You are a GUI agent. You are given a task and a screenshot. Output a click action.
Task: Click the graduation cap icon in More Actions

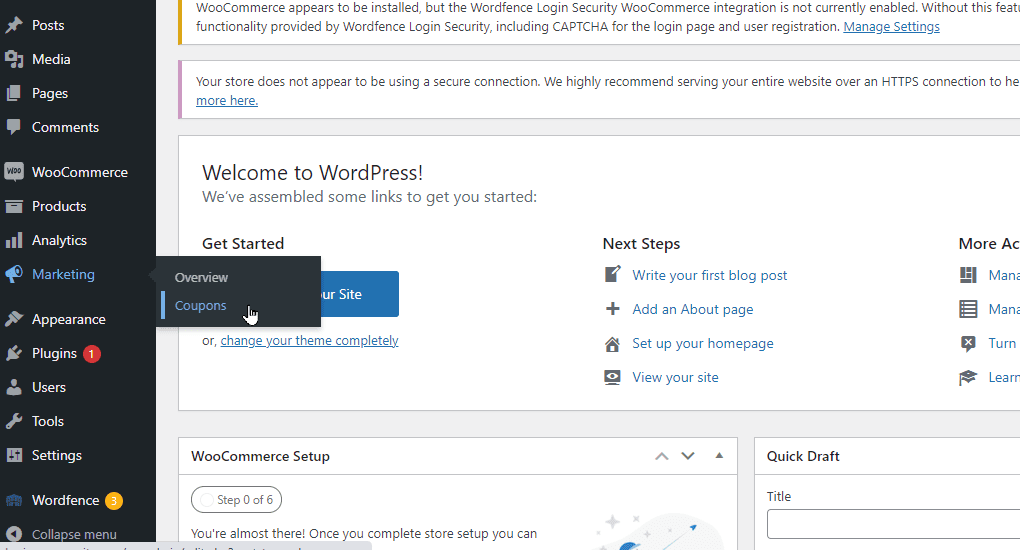coord(968,378)
